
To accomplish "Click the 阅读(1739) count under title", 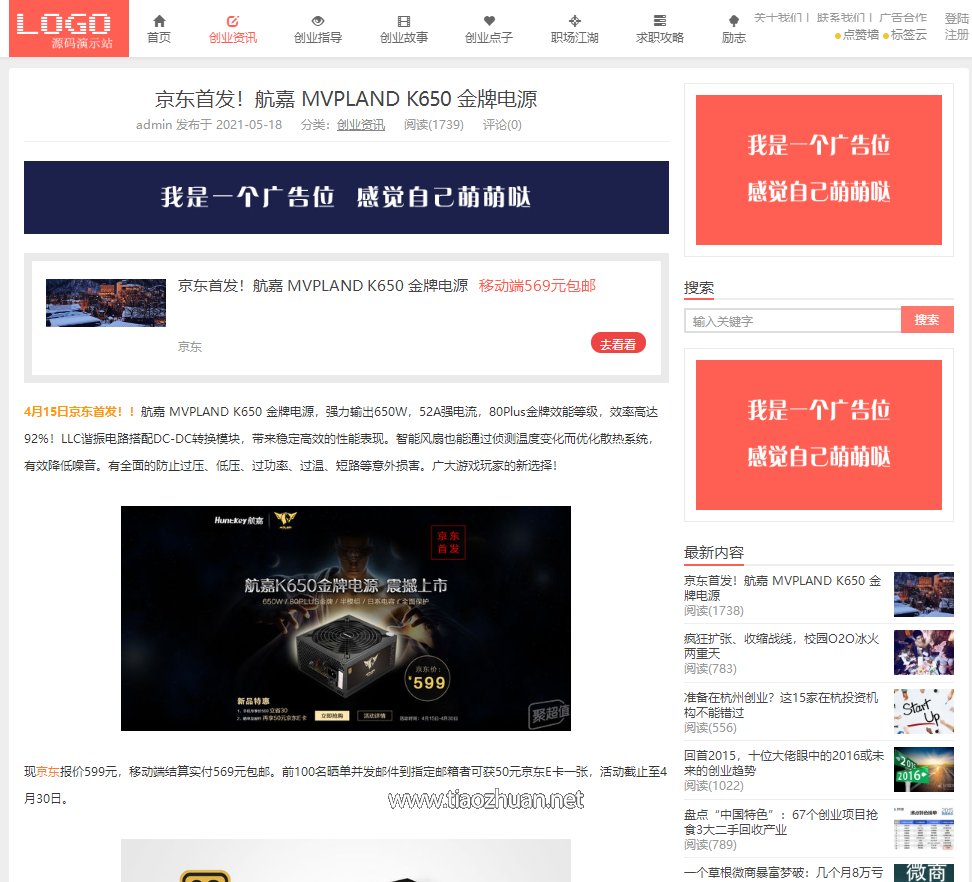I will click(434, 125).
